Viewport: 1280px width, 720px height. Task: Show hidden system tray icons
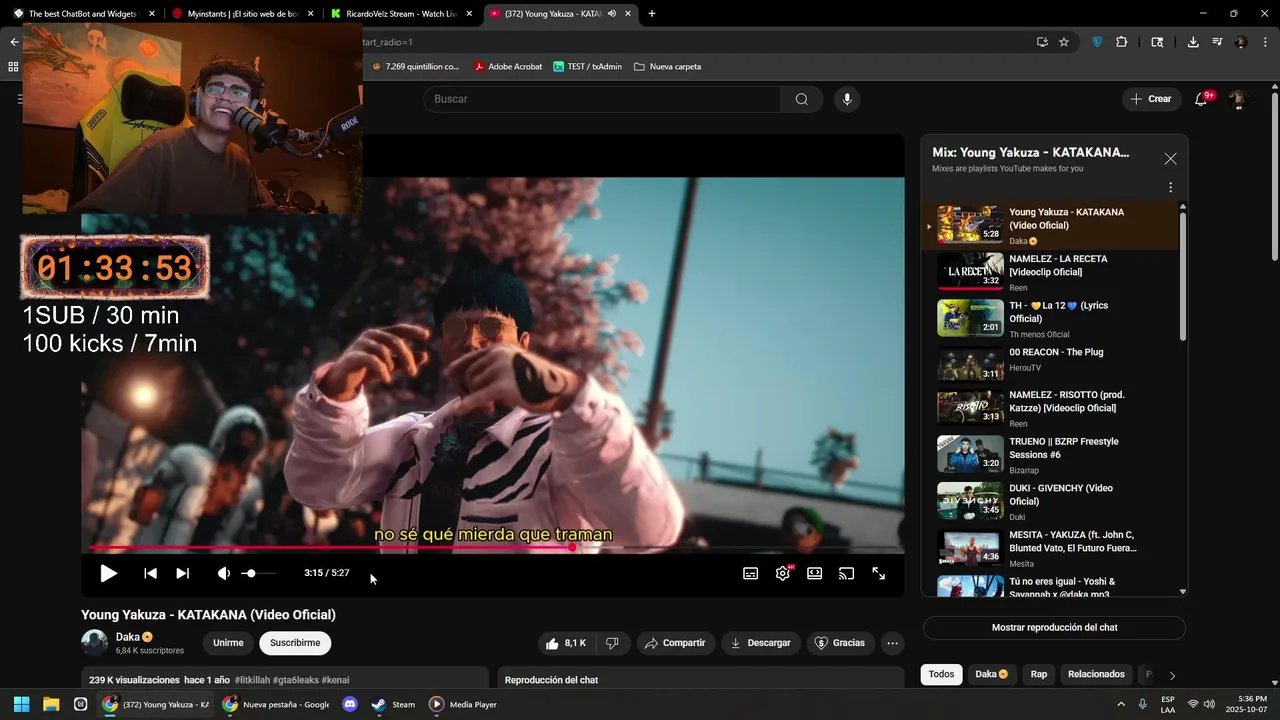(1120, 704)
